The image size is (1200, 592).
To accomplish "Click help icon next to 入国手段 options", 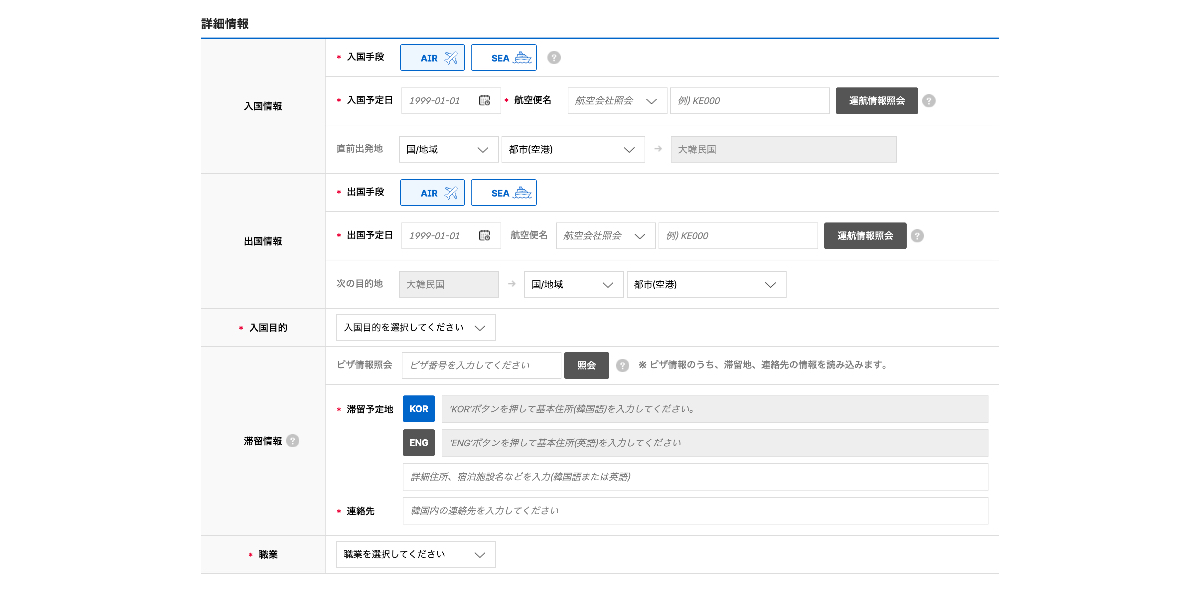I will (554, 58).
